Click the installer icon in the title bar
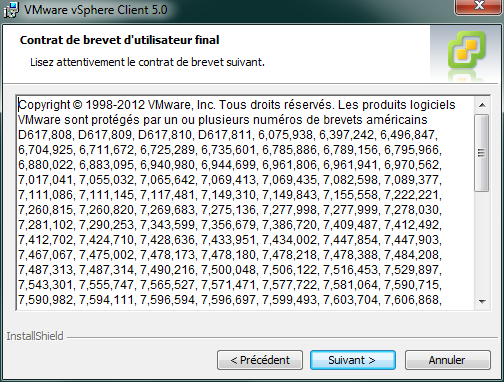The image size is (504, 382). [x=11, y=10]
